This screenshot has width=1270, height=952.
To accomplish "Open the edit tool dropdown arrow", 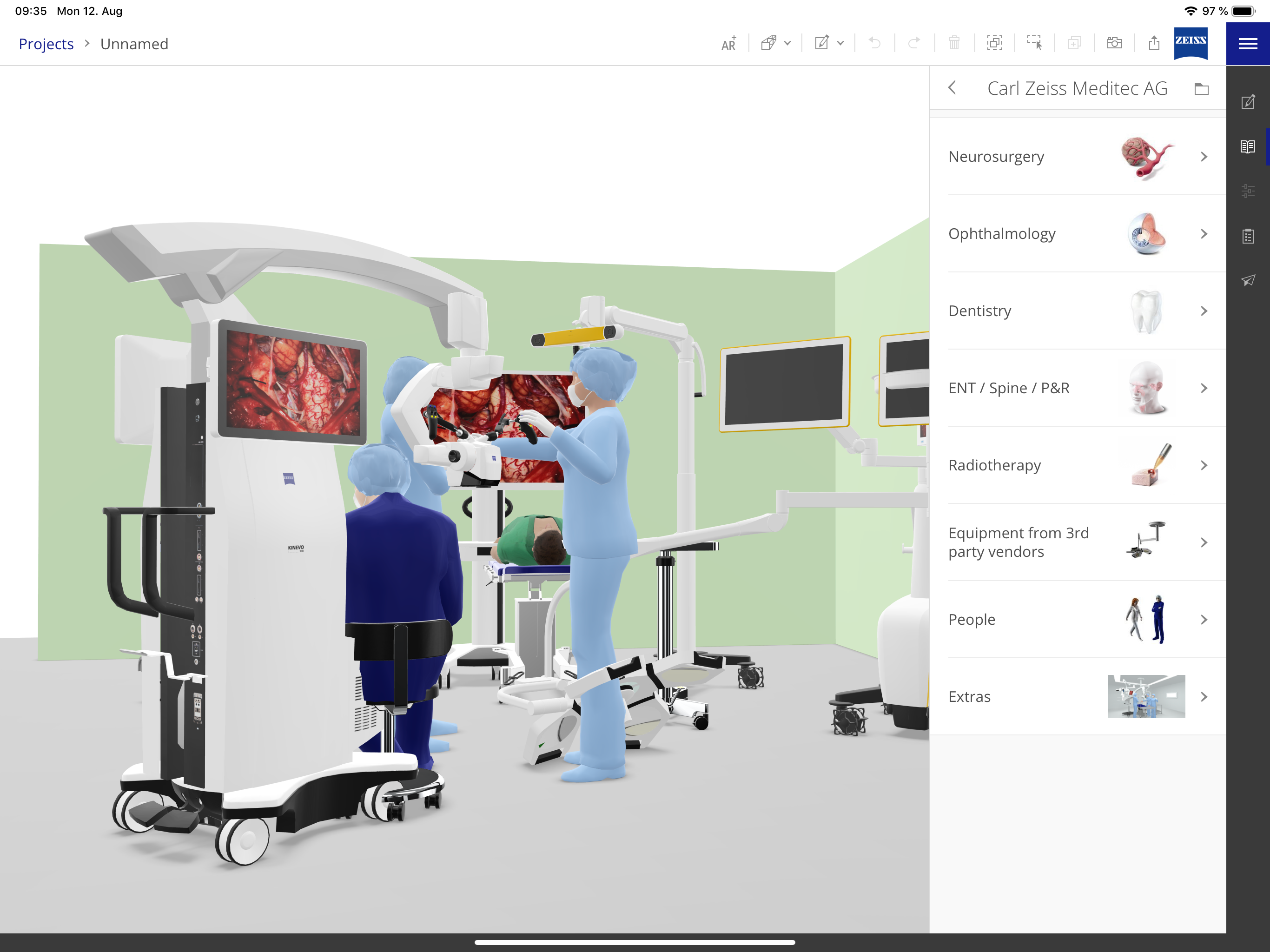I will [x=840, y=43].
